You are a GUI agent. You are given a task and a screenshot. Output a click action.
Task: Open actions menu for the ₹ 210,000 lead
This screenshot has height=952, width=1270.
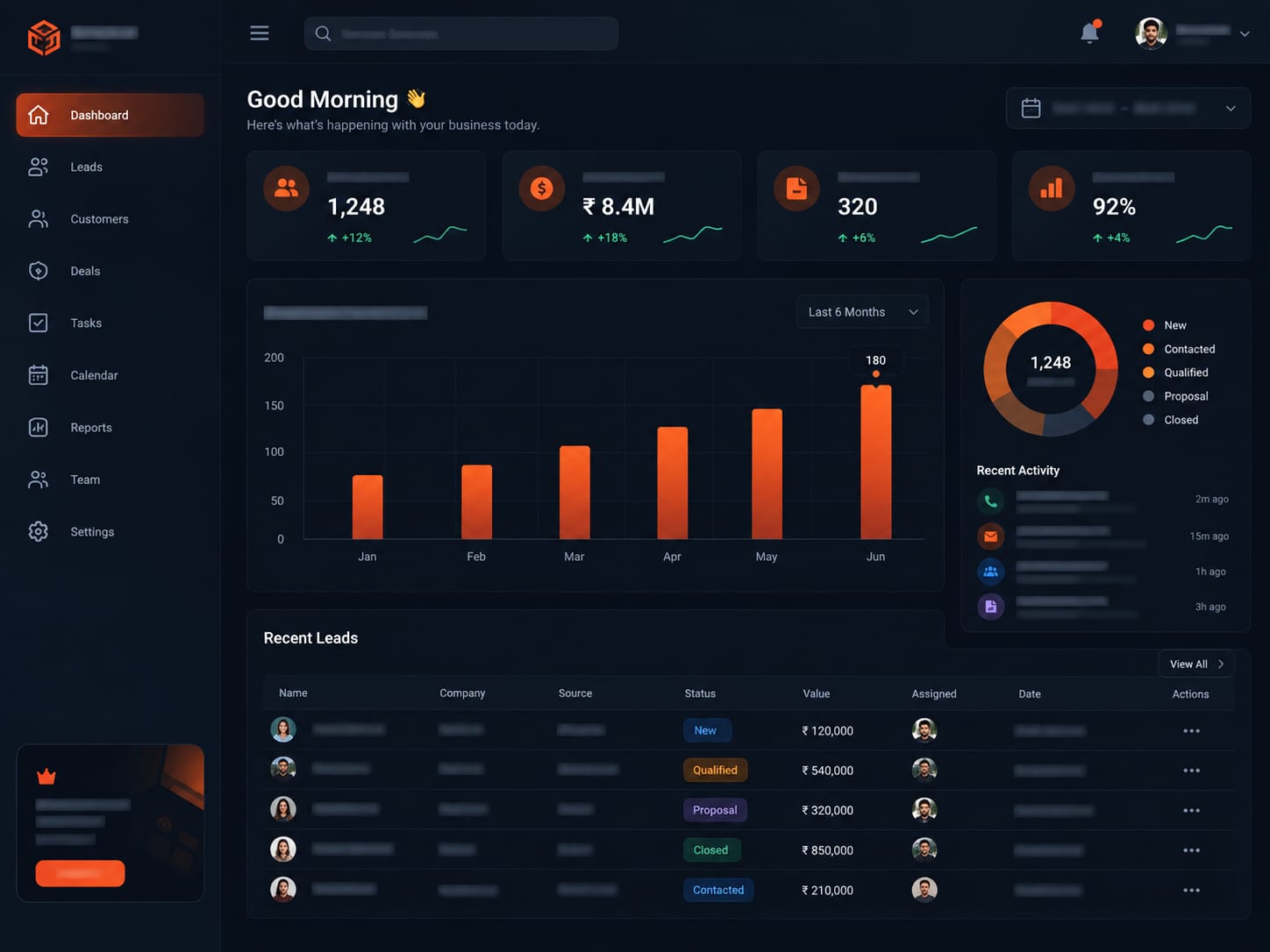click(1191, 891)
